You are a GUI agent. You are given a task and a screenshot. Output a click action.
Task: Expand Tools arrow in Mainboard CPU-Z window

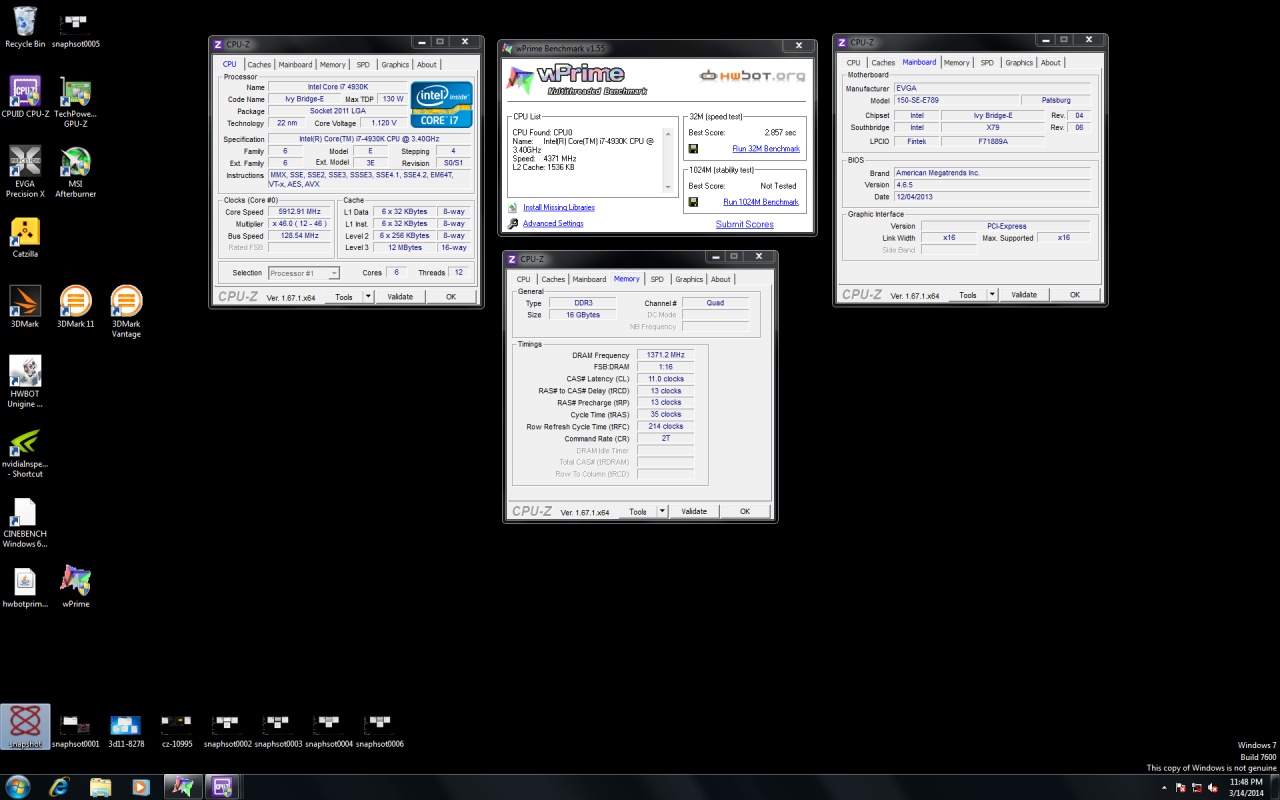[x=992, y=295]
